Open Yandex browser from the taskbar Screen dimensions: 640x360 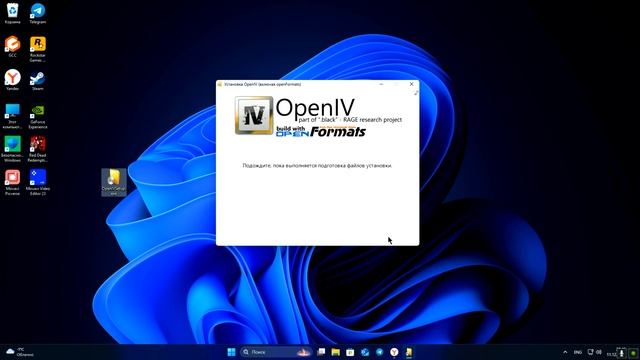(394, 352)
